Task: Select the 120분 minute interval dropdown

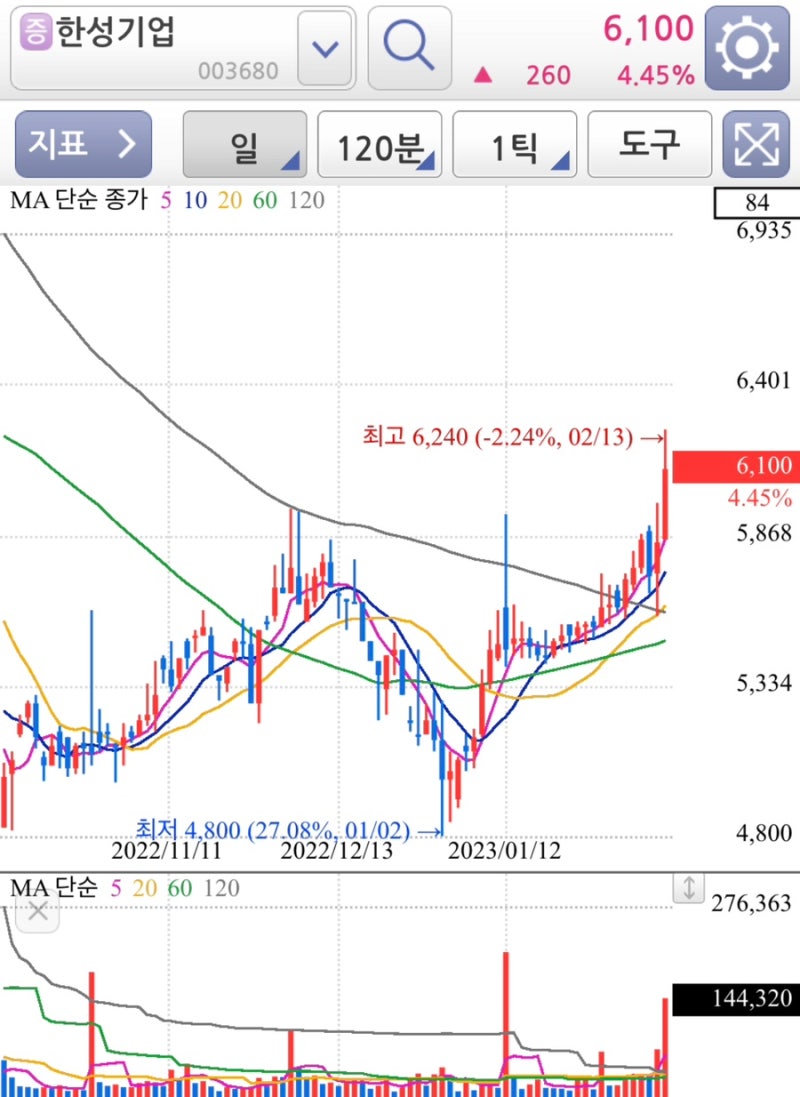Action: tap(380, 144)
